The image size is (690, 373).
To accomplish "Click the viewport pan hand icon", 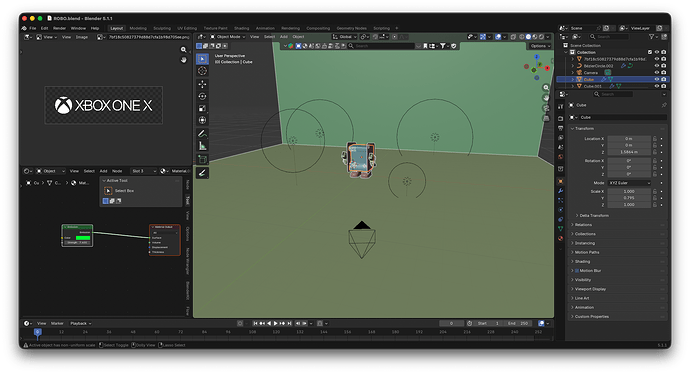I will 546,98.
